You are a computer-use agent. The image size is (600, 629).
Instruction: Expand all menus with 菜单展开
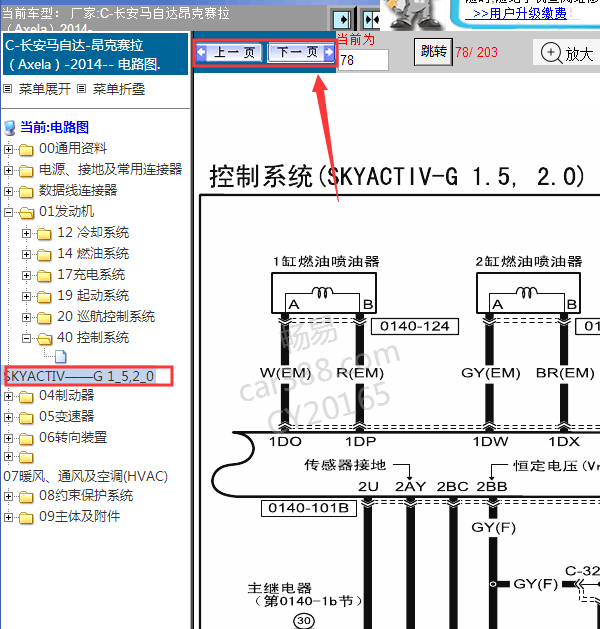[45, 89]
